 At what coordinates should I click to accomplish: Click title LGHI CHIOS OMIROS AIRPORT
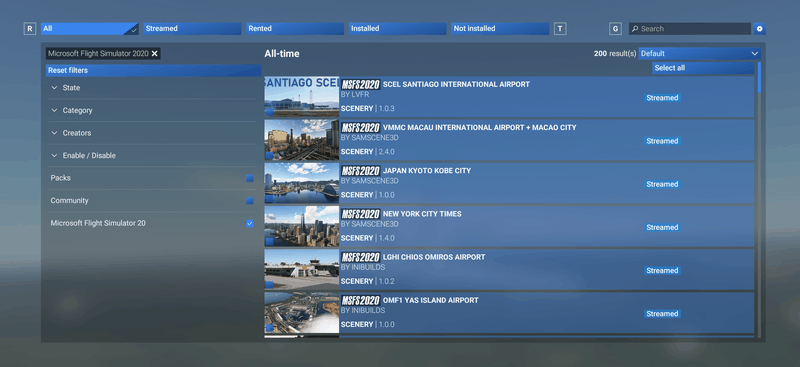coord(434,257)
